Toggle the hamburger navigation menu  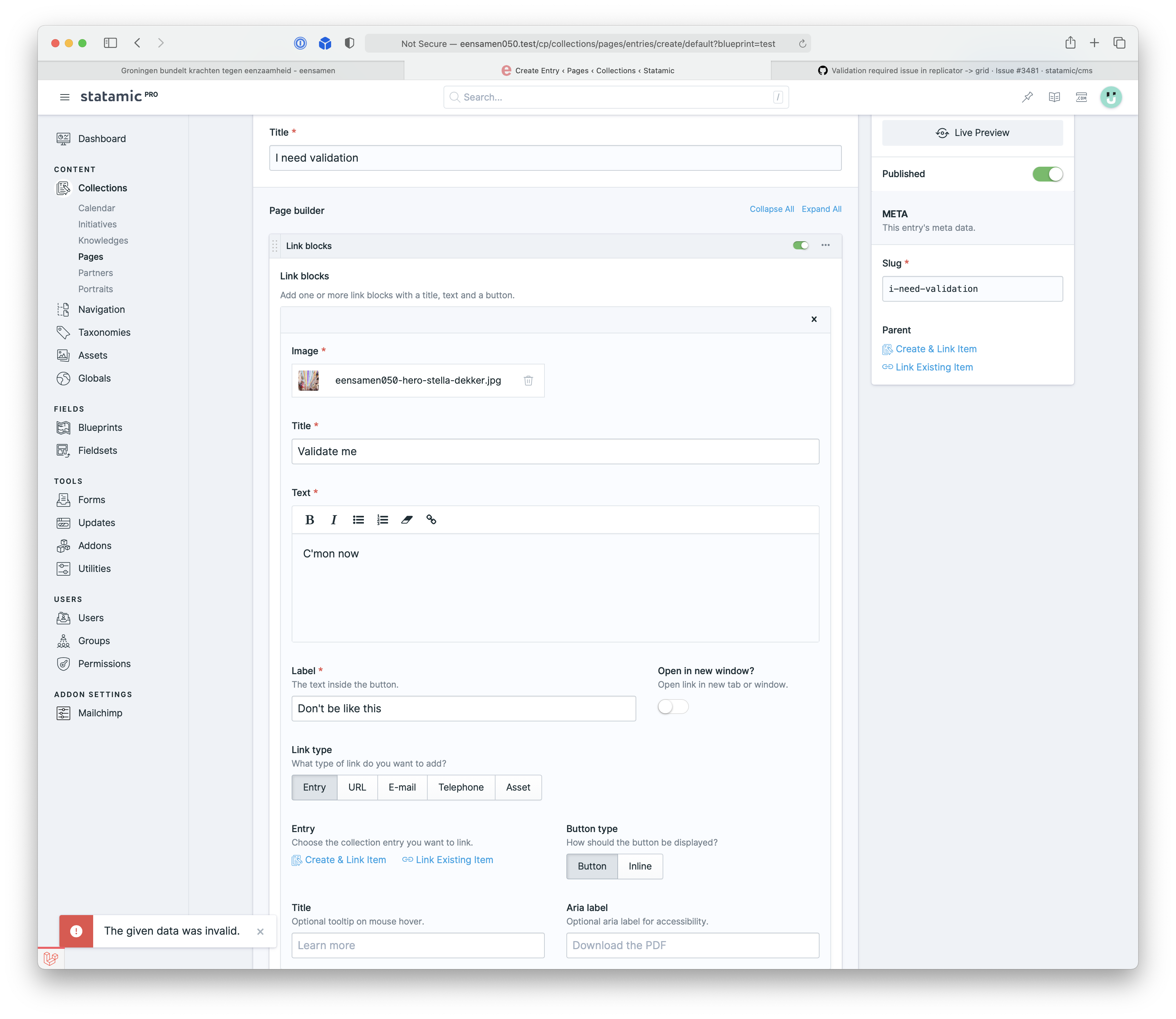[x=64, y=97]
